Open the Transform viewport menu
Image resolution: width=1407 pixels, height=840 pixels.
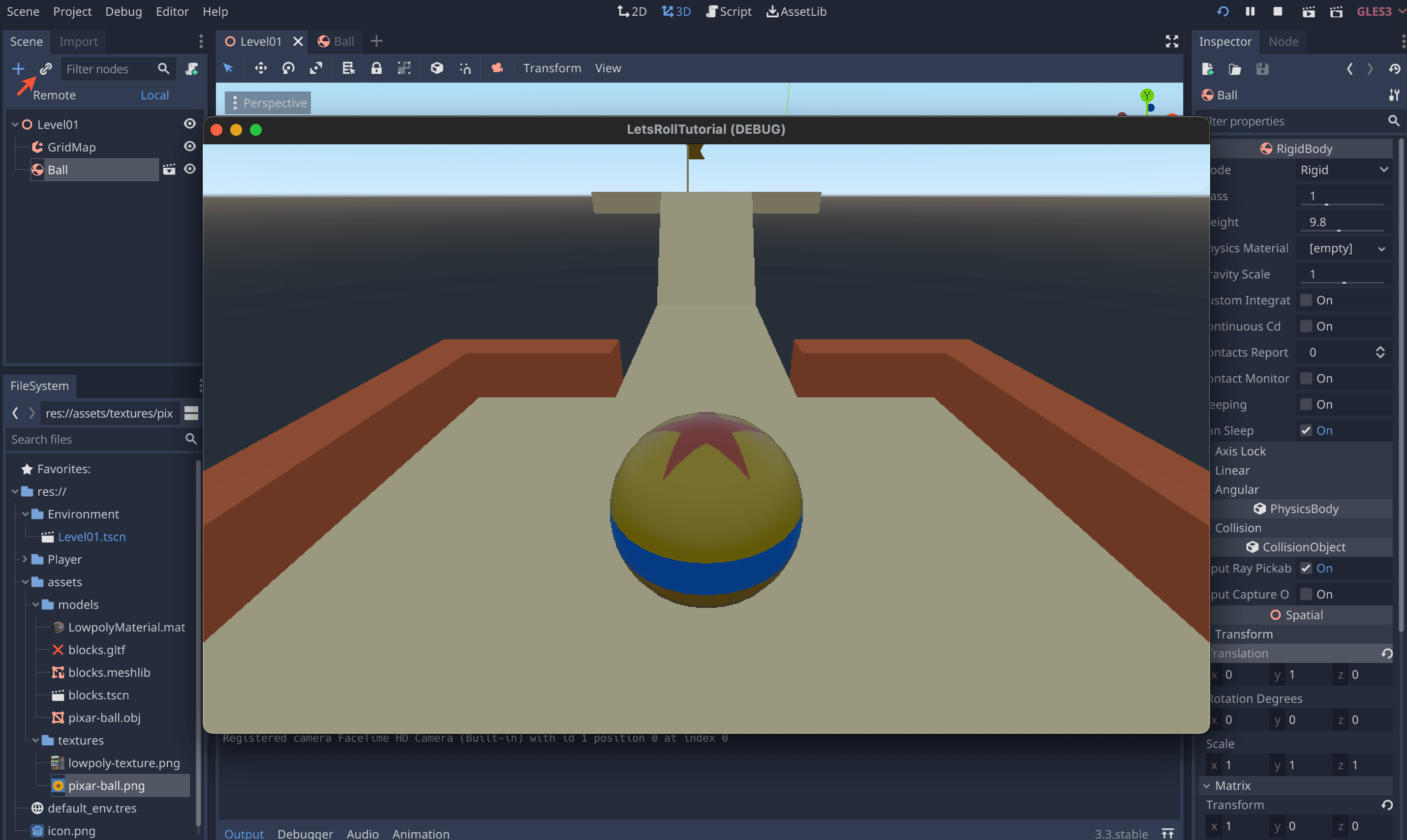point(552,68)
